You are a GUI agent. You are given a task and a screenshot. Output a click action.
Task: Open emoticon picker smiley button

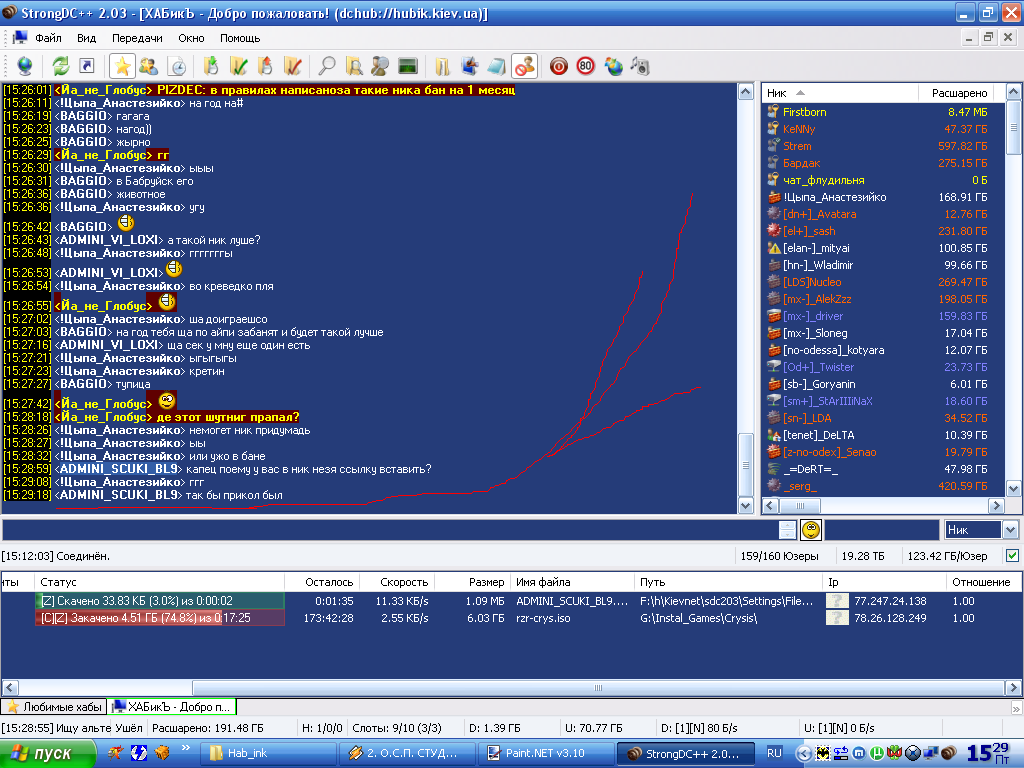pos(811,530)
